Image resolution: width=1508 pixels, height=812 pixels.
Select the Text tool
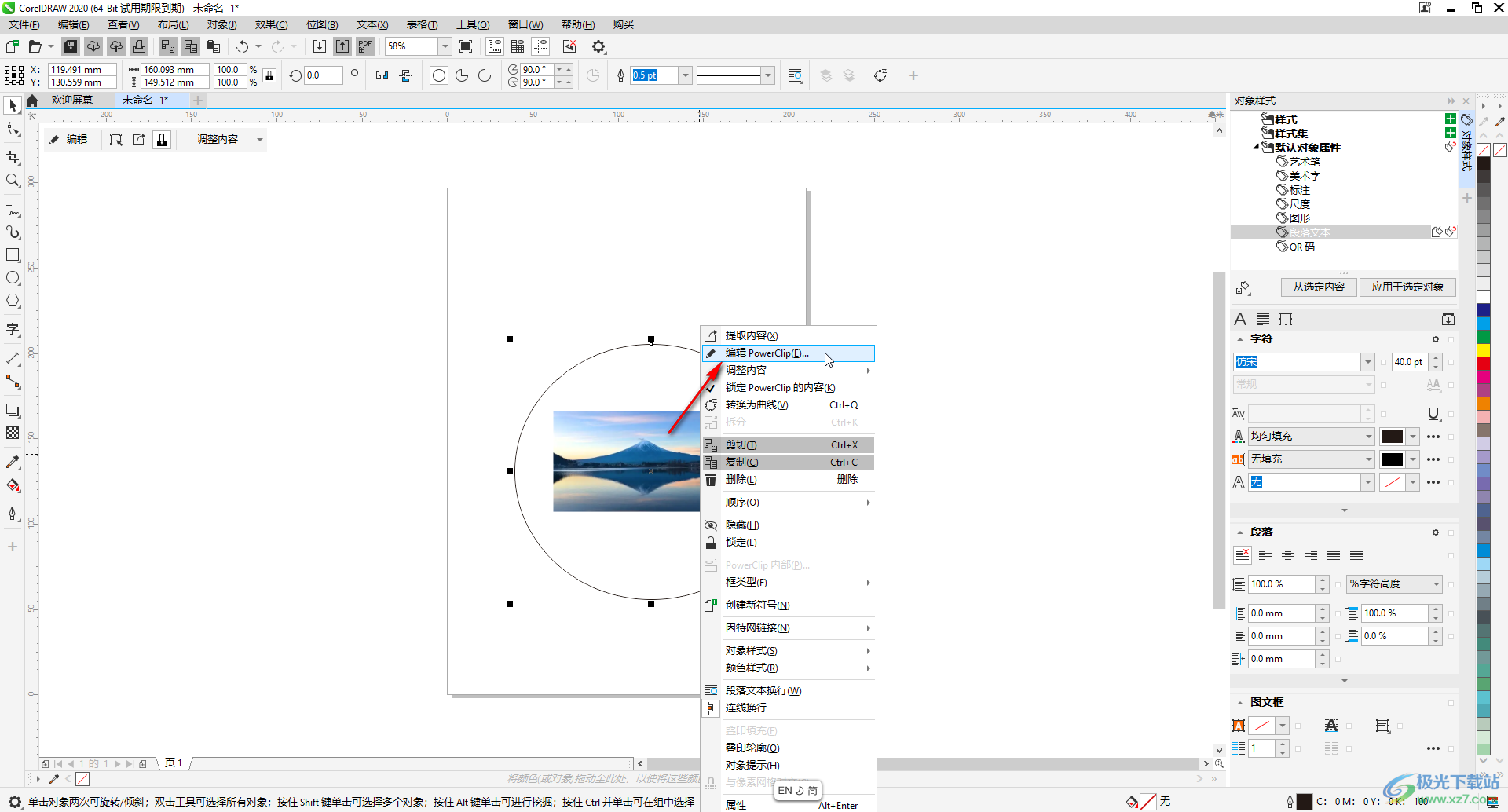[x=13, y=329]
